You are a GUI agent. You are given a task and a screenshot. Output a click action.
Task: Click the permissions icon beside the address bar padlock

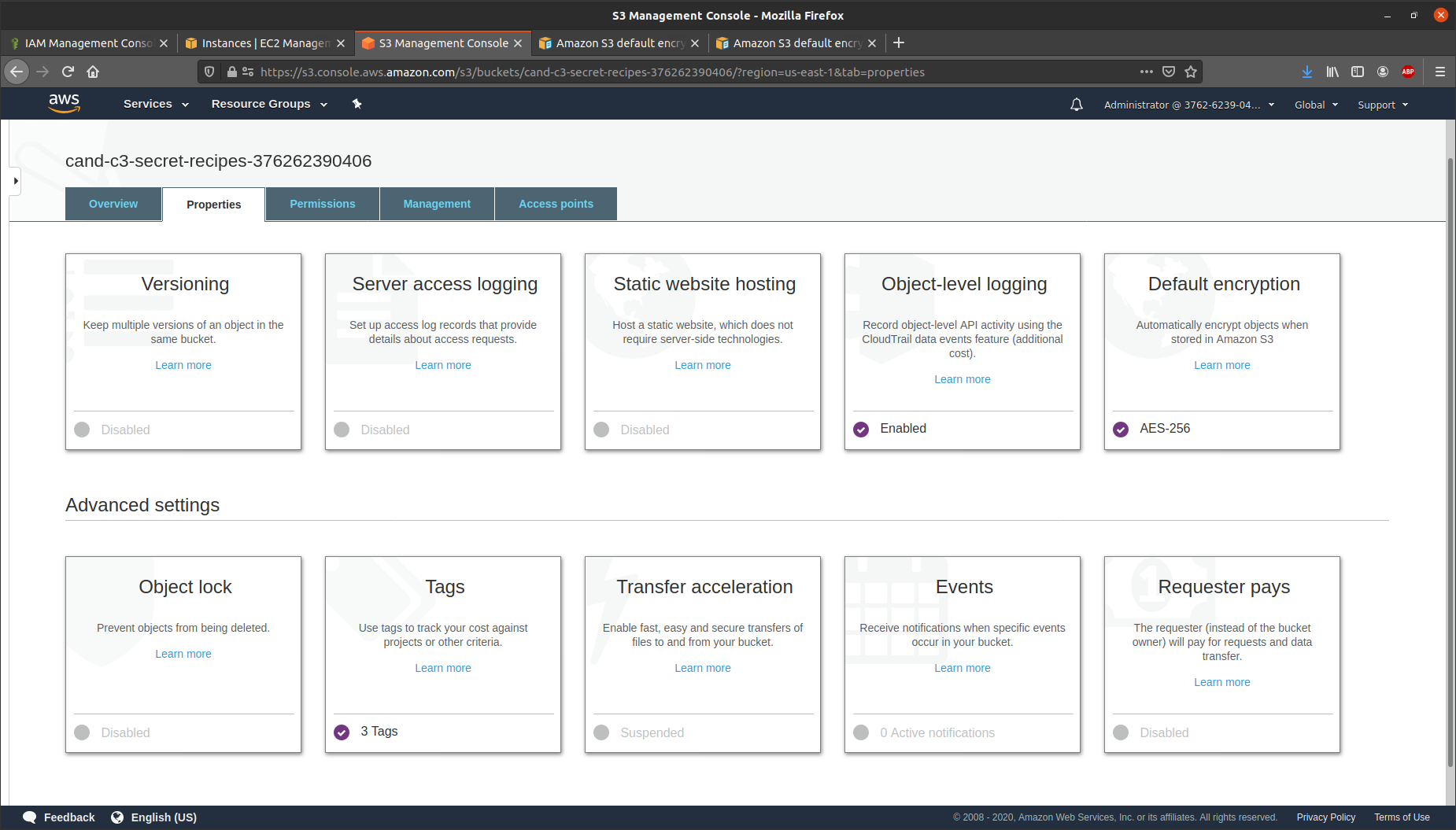click(248, 72)
